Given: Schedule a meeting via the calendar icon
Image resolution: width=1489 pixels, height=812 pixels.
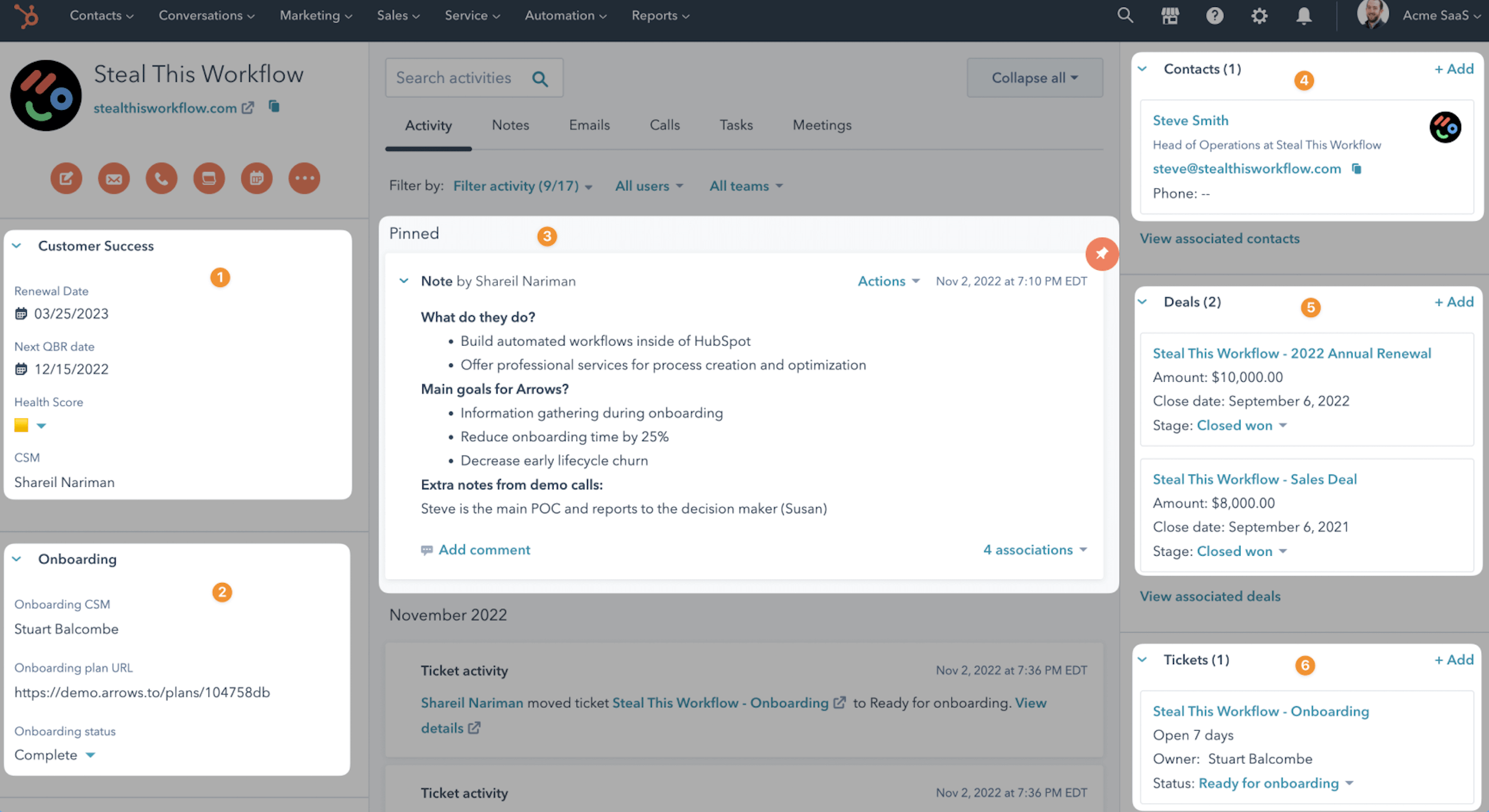Looking at the screenshot, I should [x=256, y=178].
